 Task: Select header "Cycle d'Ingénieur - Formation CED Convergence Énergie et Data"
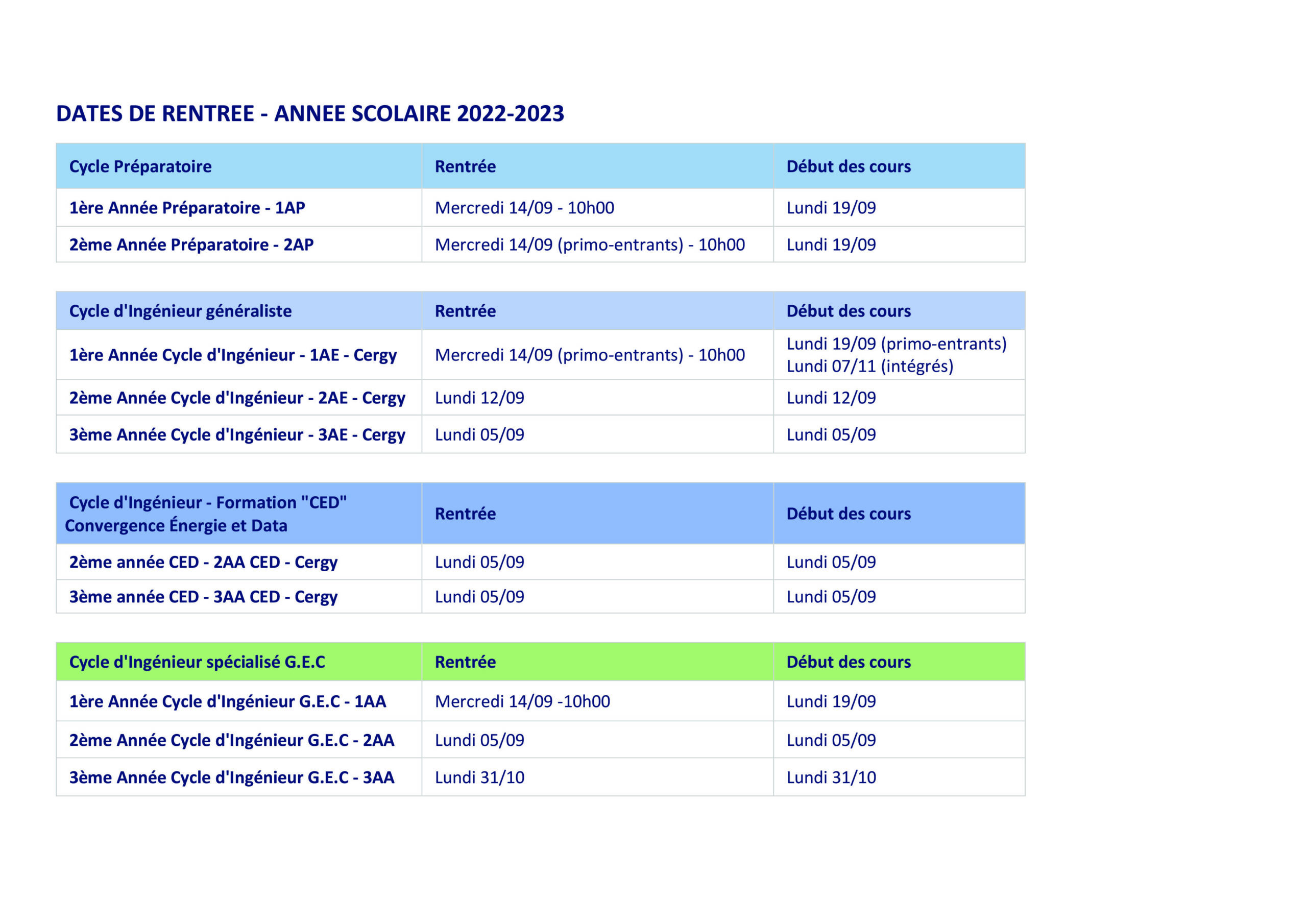[206, 514]
